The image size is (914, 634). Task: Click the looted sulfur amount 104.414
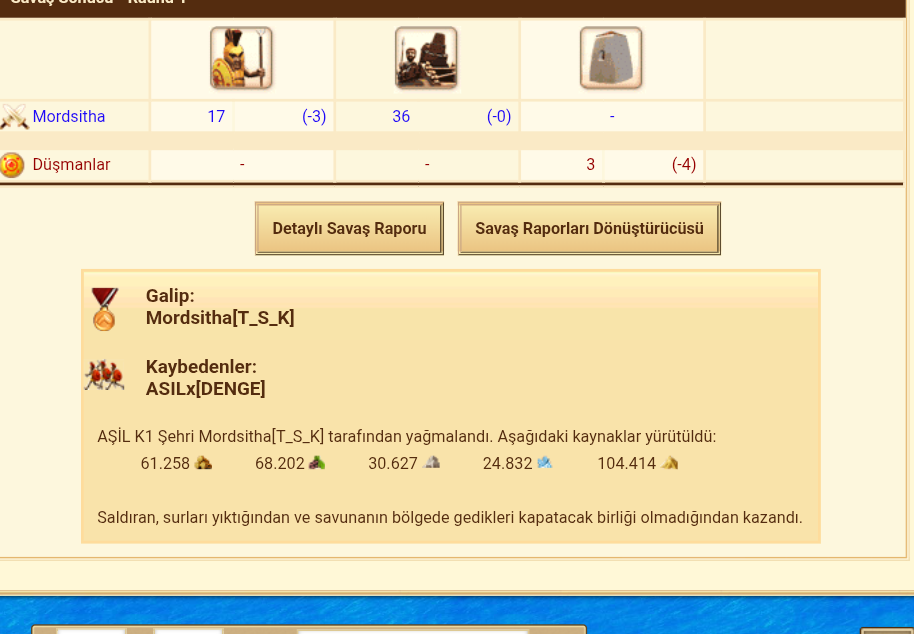pyautogui.click(x=627, y=463)
